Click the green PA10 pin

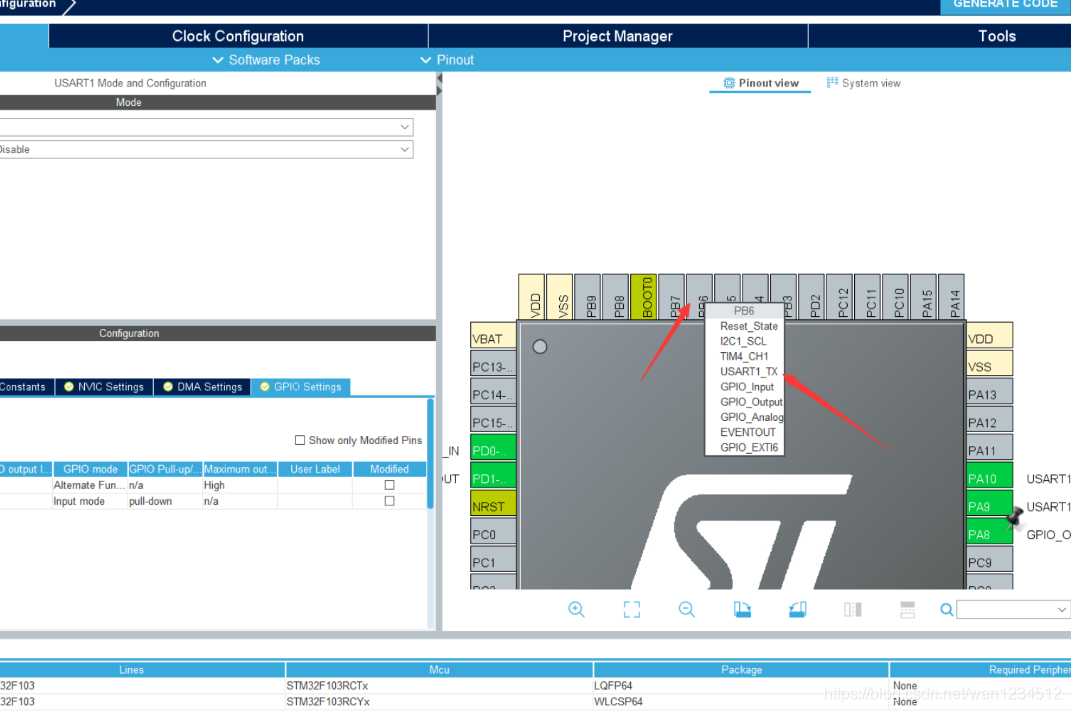coord(989,479)
